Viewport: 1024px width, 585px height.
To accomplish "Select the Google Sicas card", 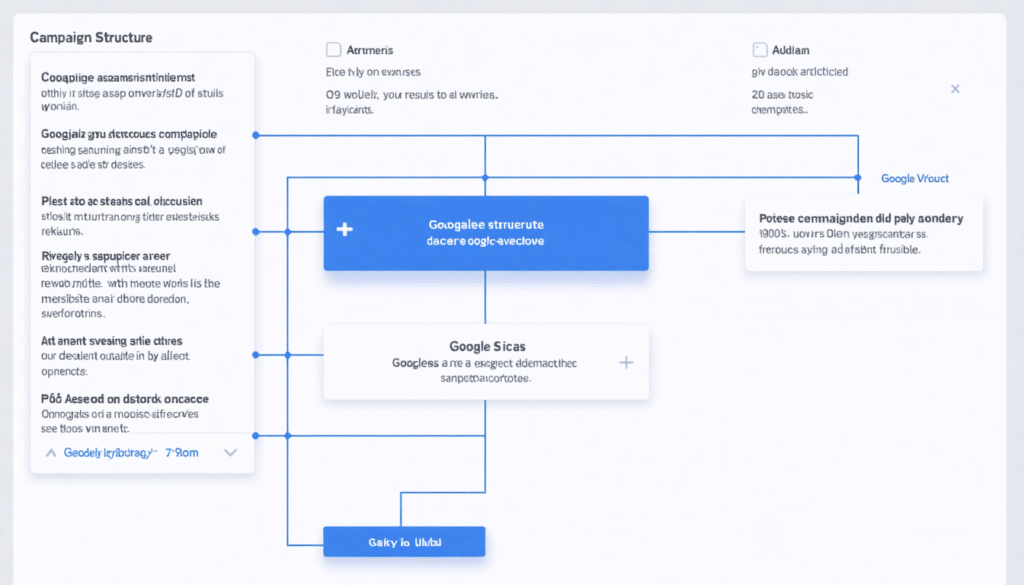I will coord(486,362).
